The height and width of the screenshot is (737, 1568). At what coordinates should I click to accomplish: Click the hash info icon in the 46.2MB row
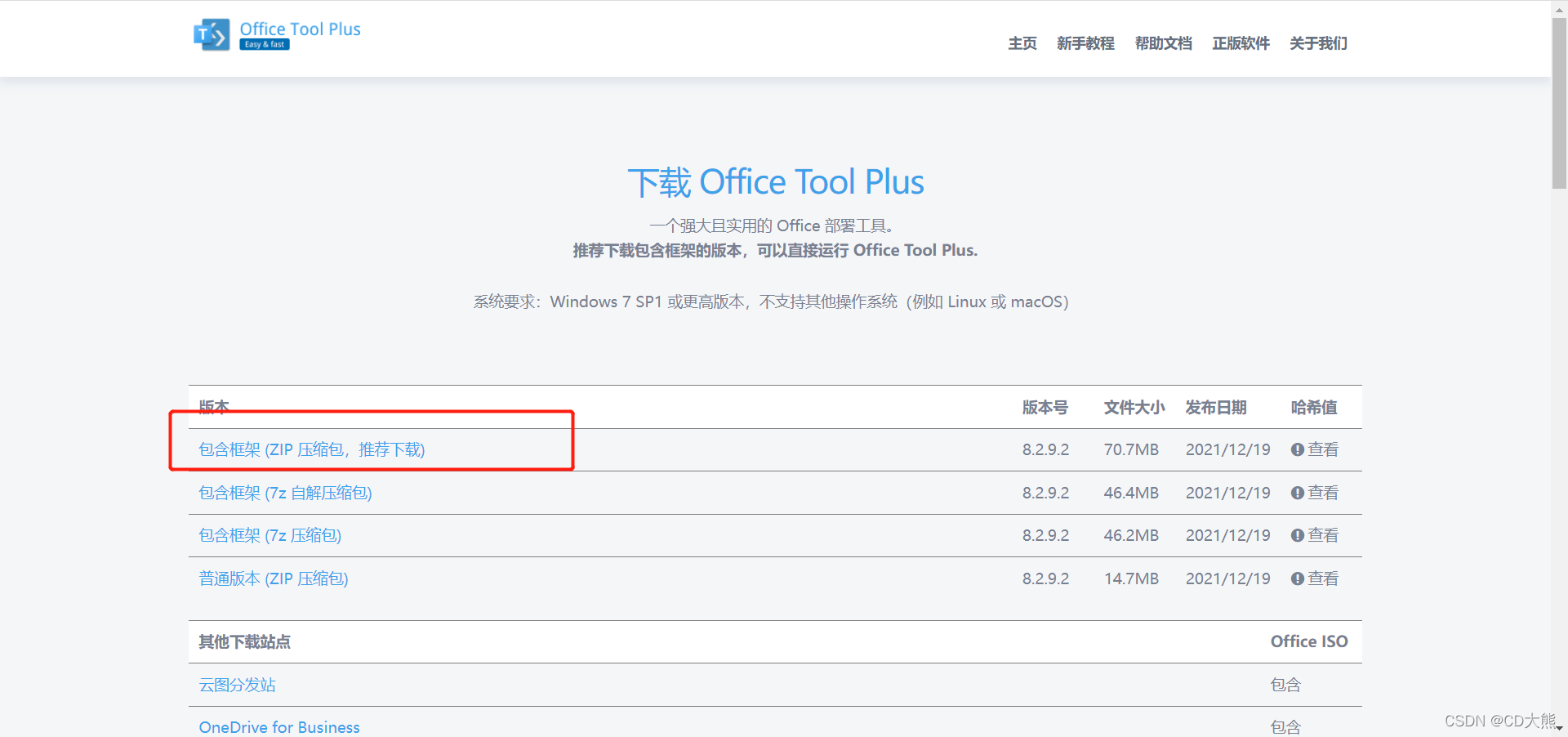(1297, 535)
